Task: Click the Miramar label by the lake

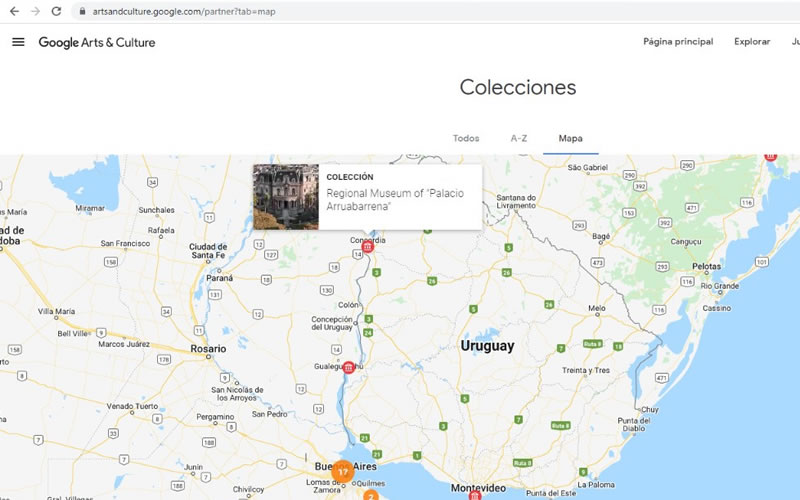Action: tap(90, 208)
